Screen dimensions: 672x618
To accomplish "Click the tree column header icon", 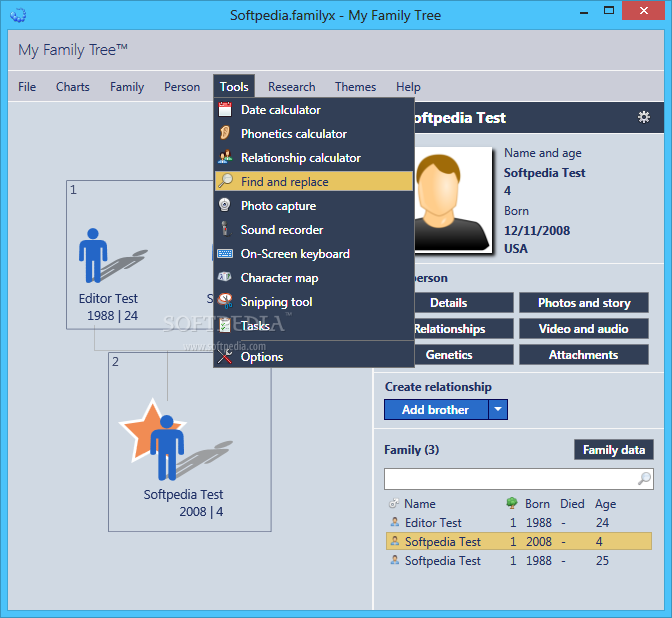I will 512,503.
